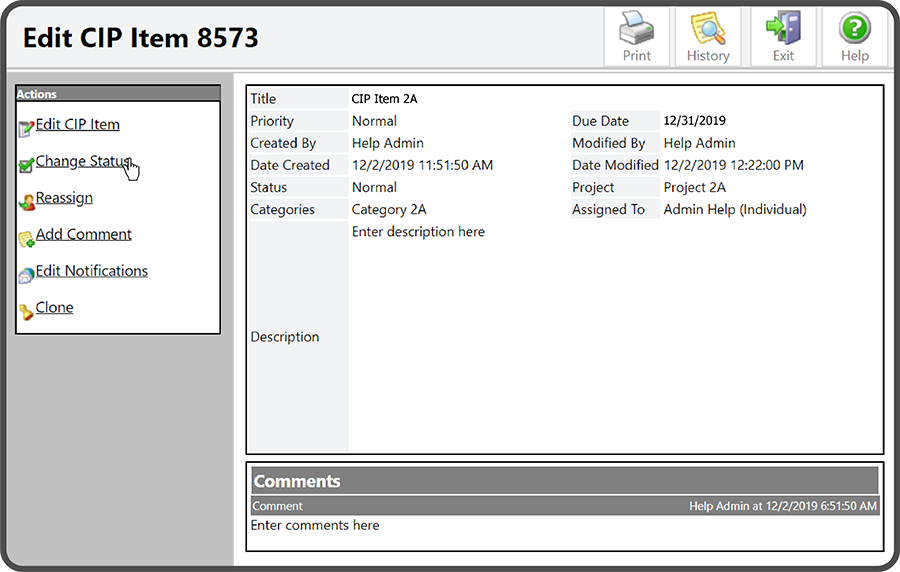Screen dimensions: 900x572
Task: Click the Due Date value 12/31/2019
Action: 695,121
